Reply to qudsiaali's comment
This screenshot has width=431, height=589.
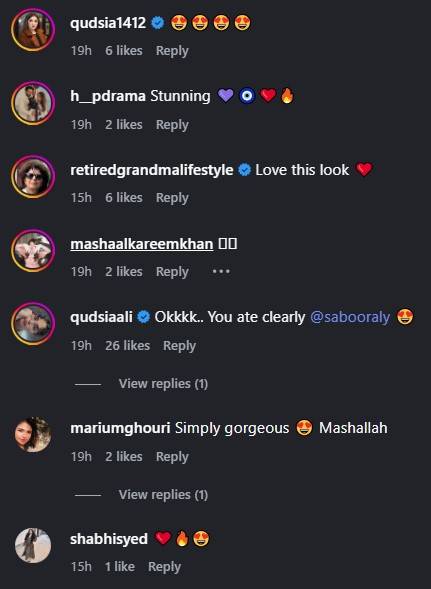(179, 346)
